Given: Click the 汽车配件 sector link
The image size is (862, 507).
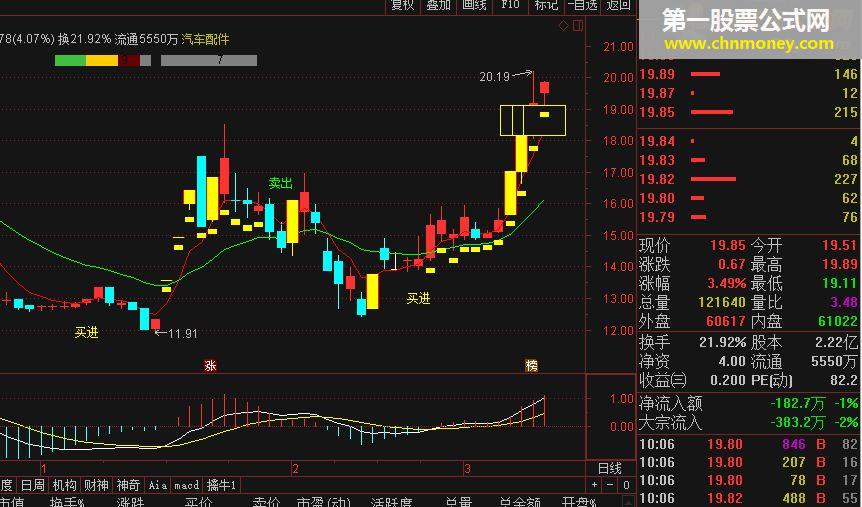Looking at the screenshot, I should click(206, 39).
